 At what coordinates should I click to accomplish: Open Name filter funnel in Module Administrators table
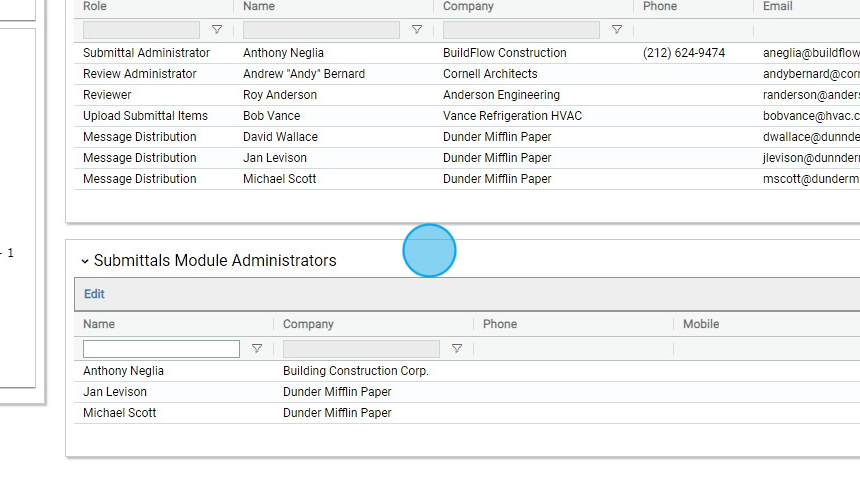[x=257, y=349]
